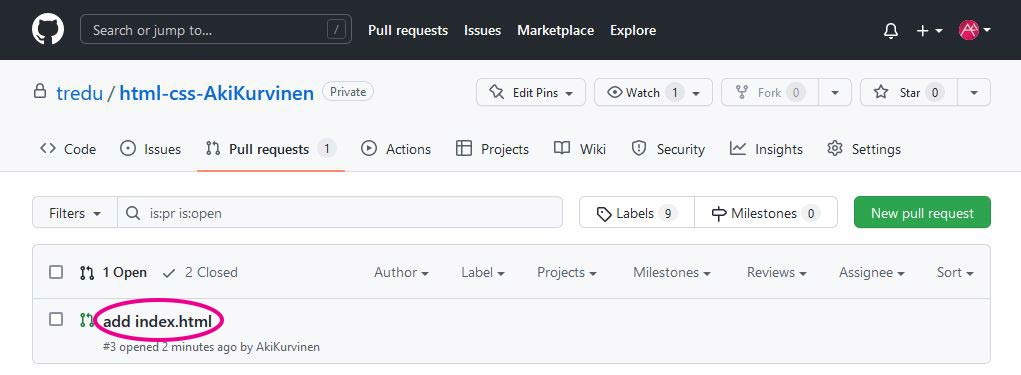The image size is (1021, 375).
Task: Focus the Search or jump to field
Action: pos(216,30)
